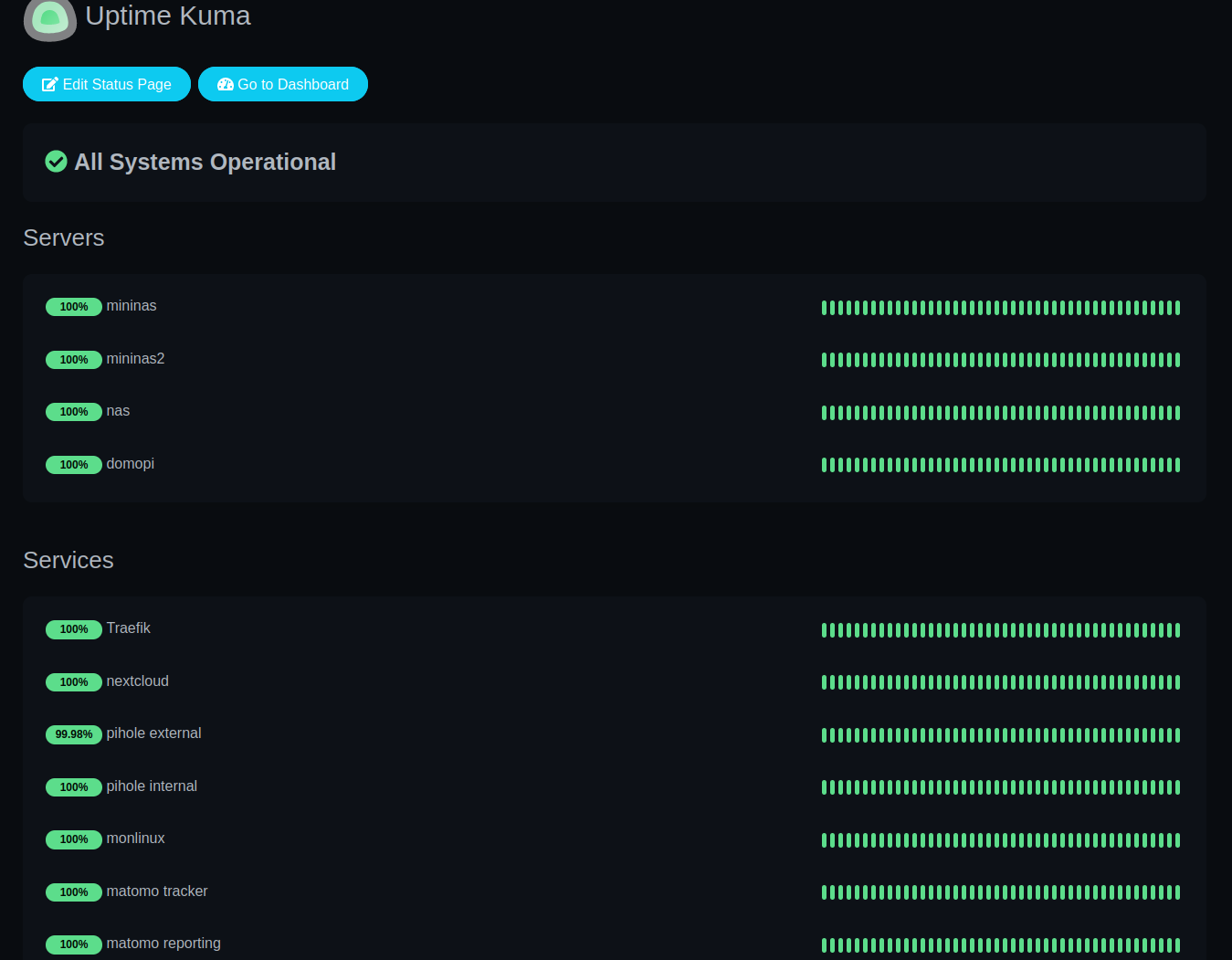The height and width of the screenshot is (960, 1232).
Task: Click the heartbeat bar for monlinux
Action: pyautogui.click(x=1001, y=840)
